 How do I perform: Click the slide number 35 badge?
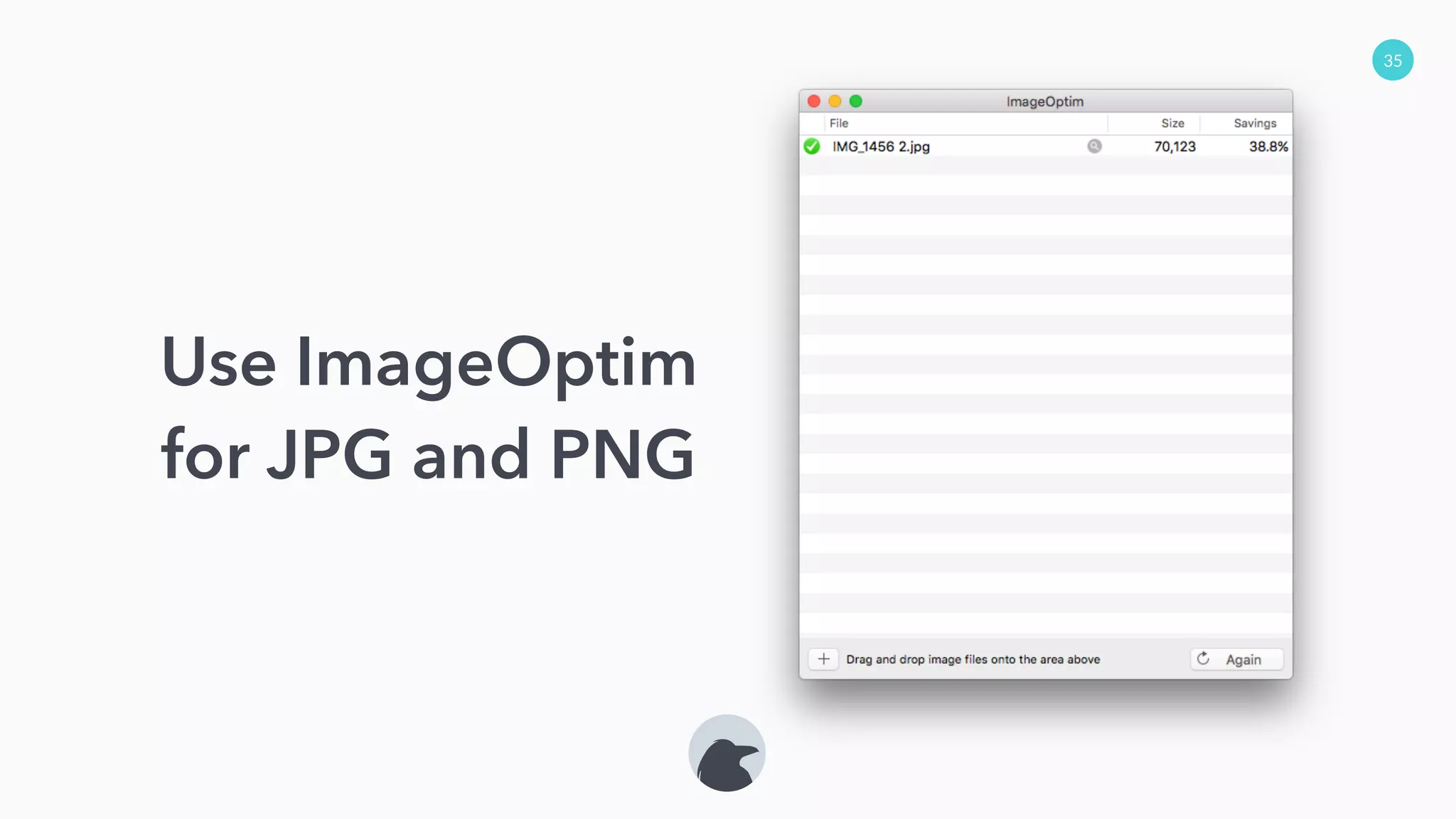(1392, 60)
